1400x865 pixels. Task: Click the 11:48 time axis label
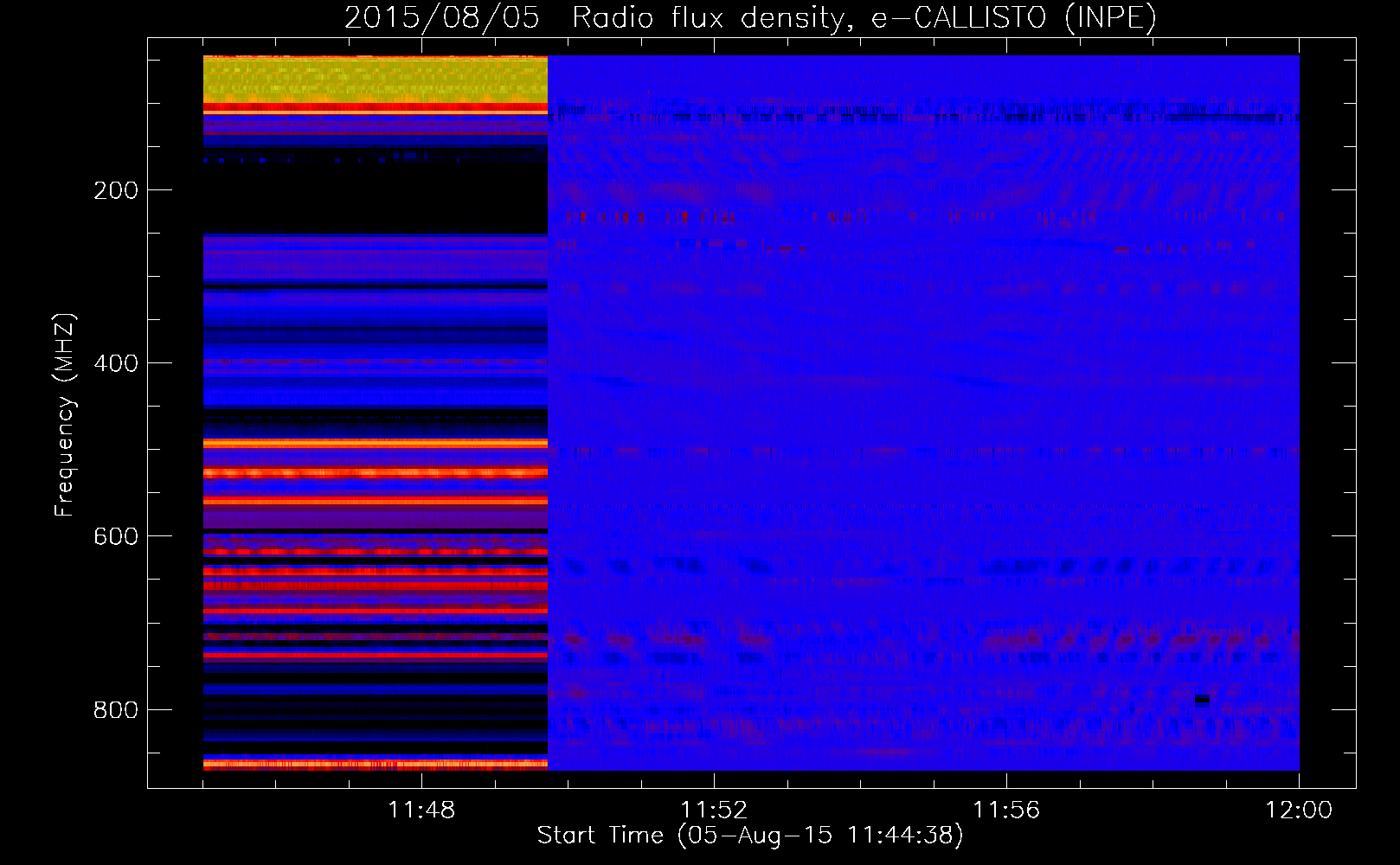pos(421,811)
